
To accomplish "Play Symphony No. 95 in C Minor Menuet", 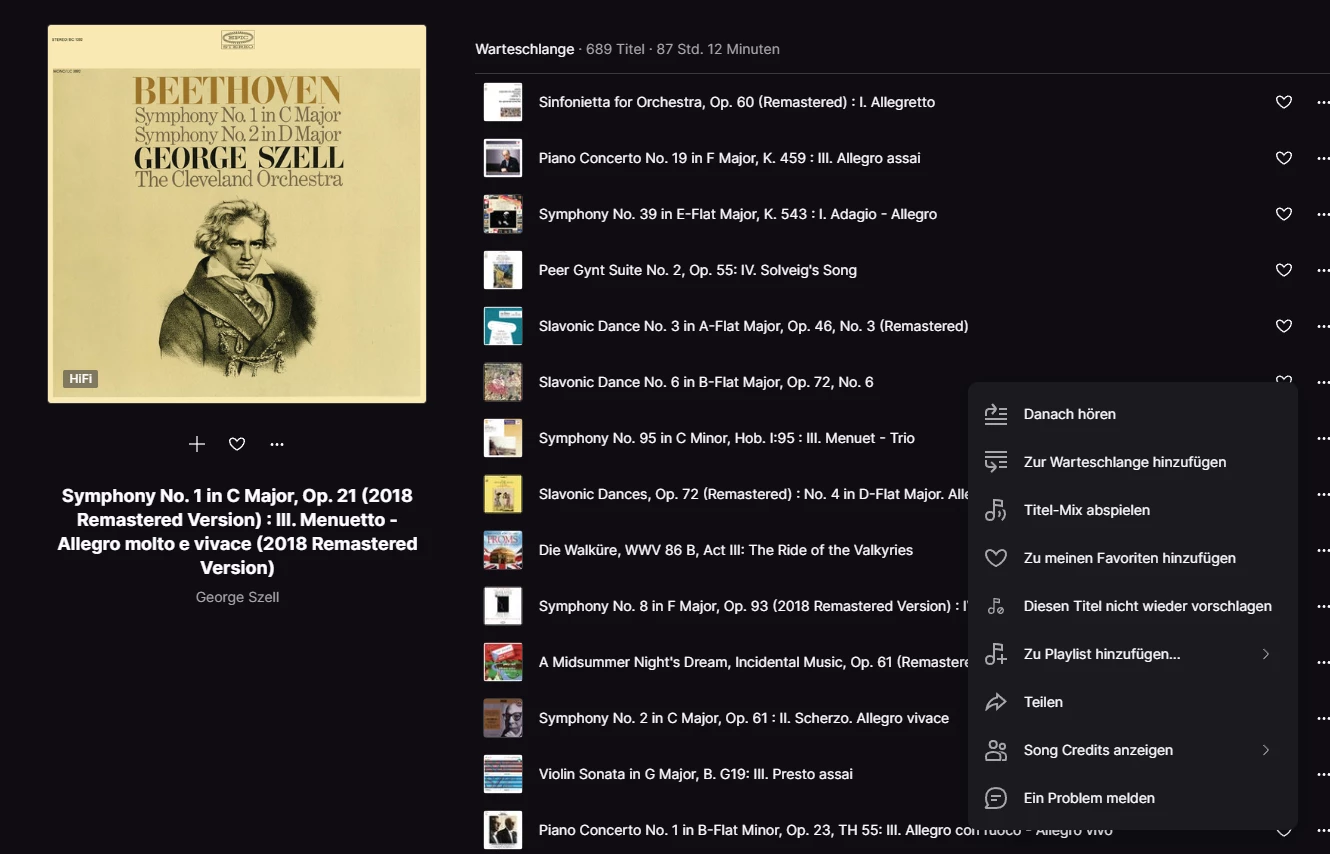I will [x=727, y=438].
